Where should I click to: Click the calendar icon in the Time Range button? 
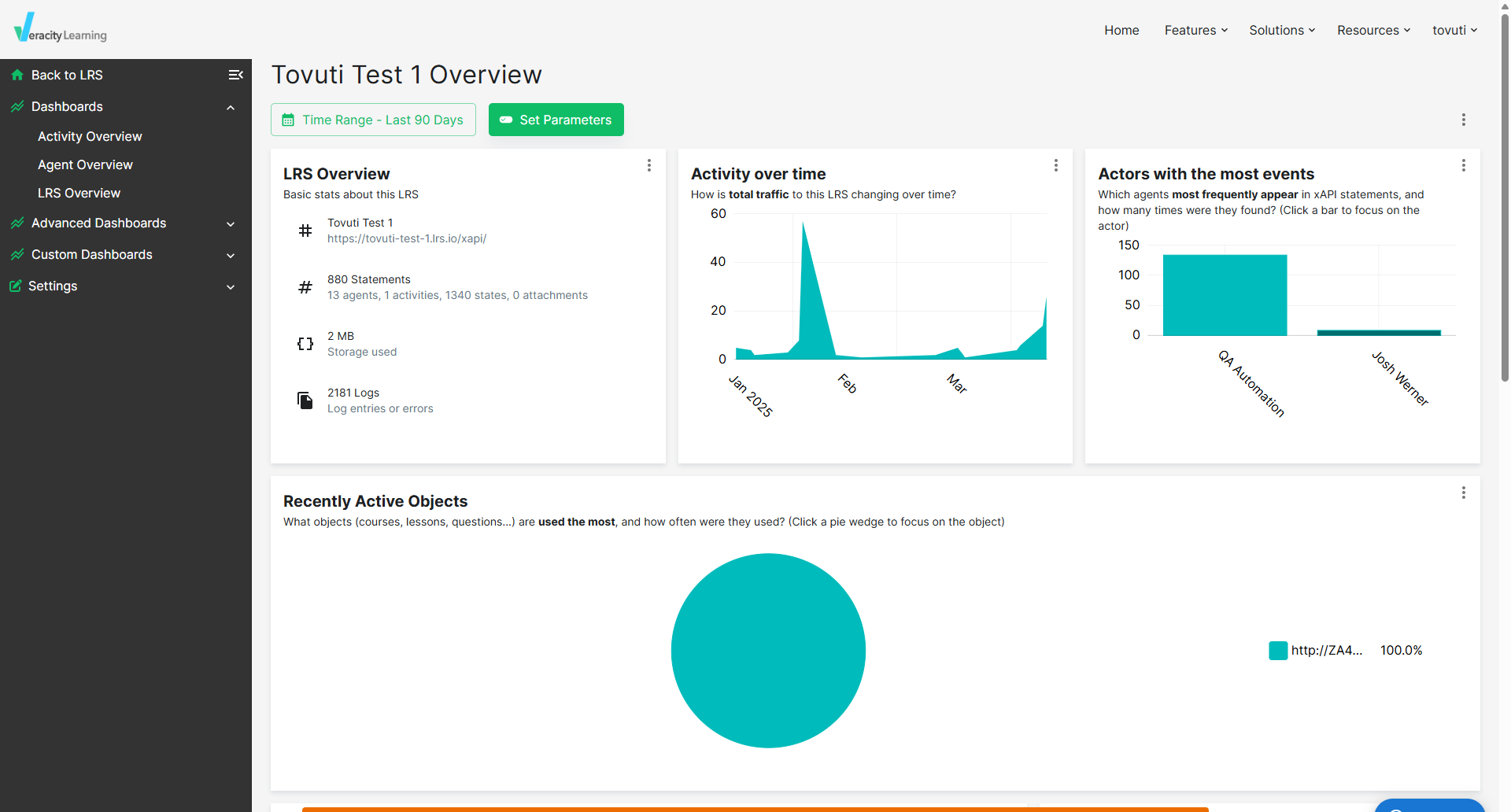[x=288, y=120]
